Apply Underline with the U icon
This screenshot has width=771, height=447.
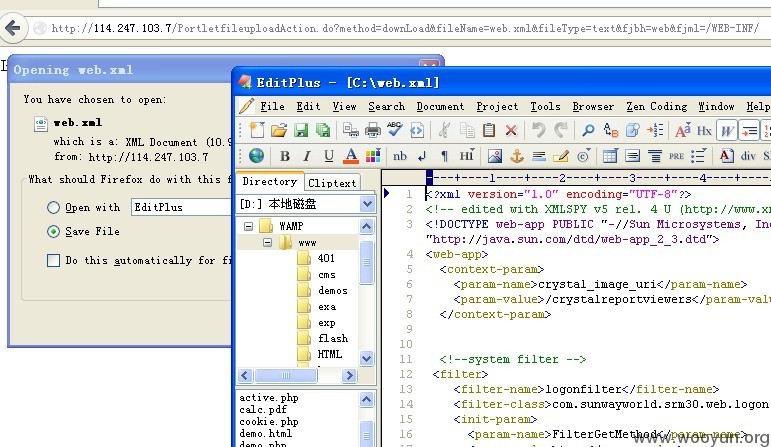pos(329,156)
